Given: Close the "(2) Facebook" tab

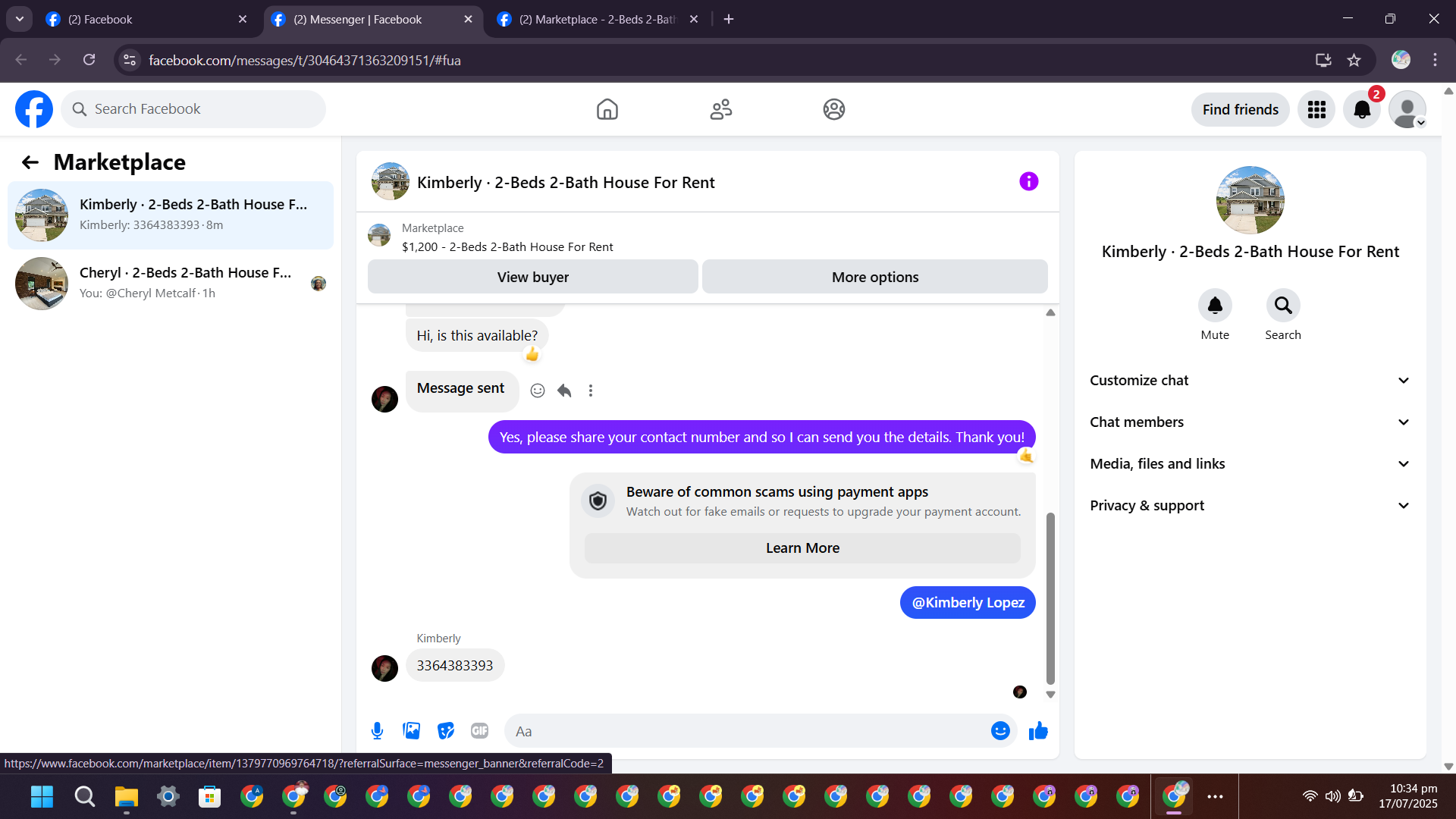Looking at the screenshot, I should tap(243, 19).
